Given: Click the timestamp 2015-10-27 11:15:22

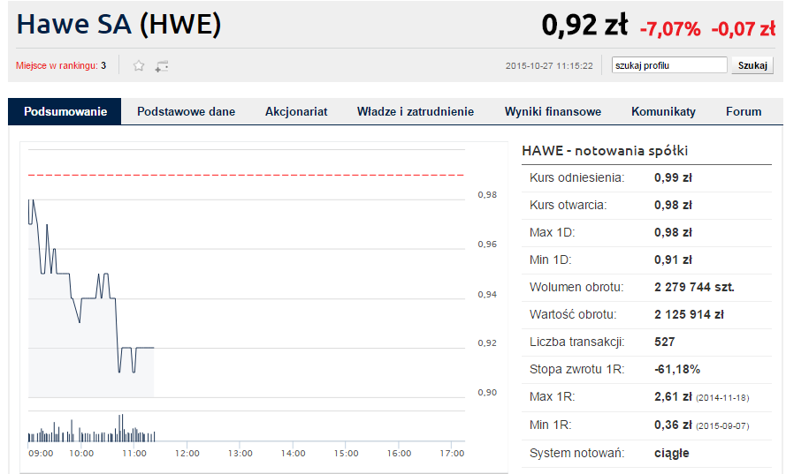Looking at the screenshot, I should pos(549,66).
